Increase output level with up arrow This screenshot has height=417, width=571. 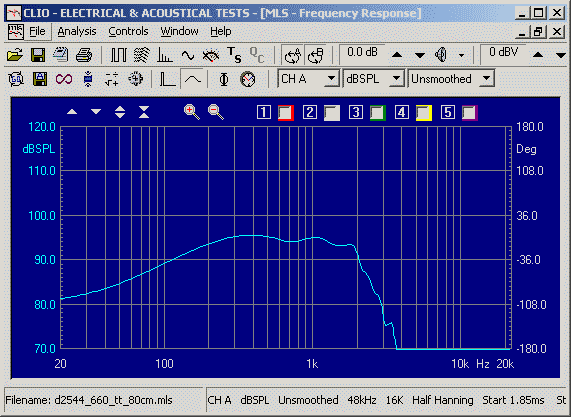tap(397, 55)
